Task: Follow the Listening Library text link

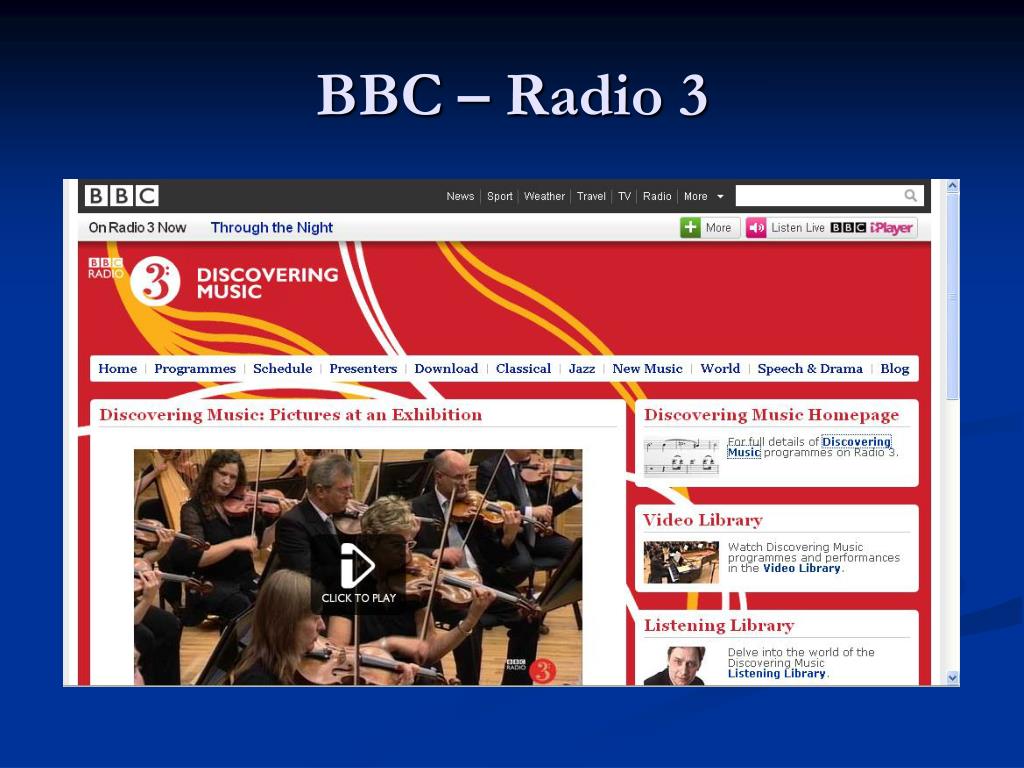Action: (776, 673)
